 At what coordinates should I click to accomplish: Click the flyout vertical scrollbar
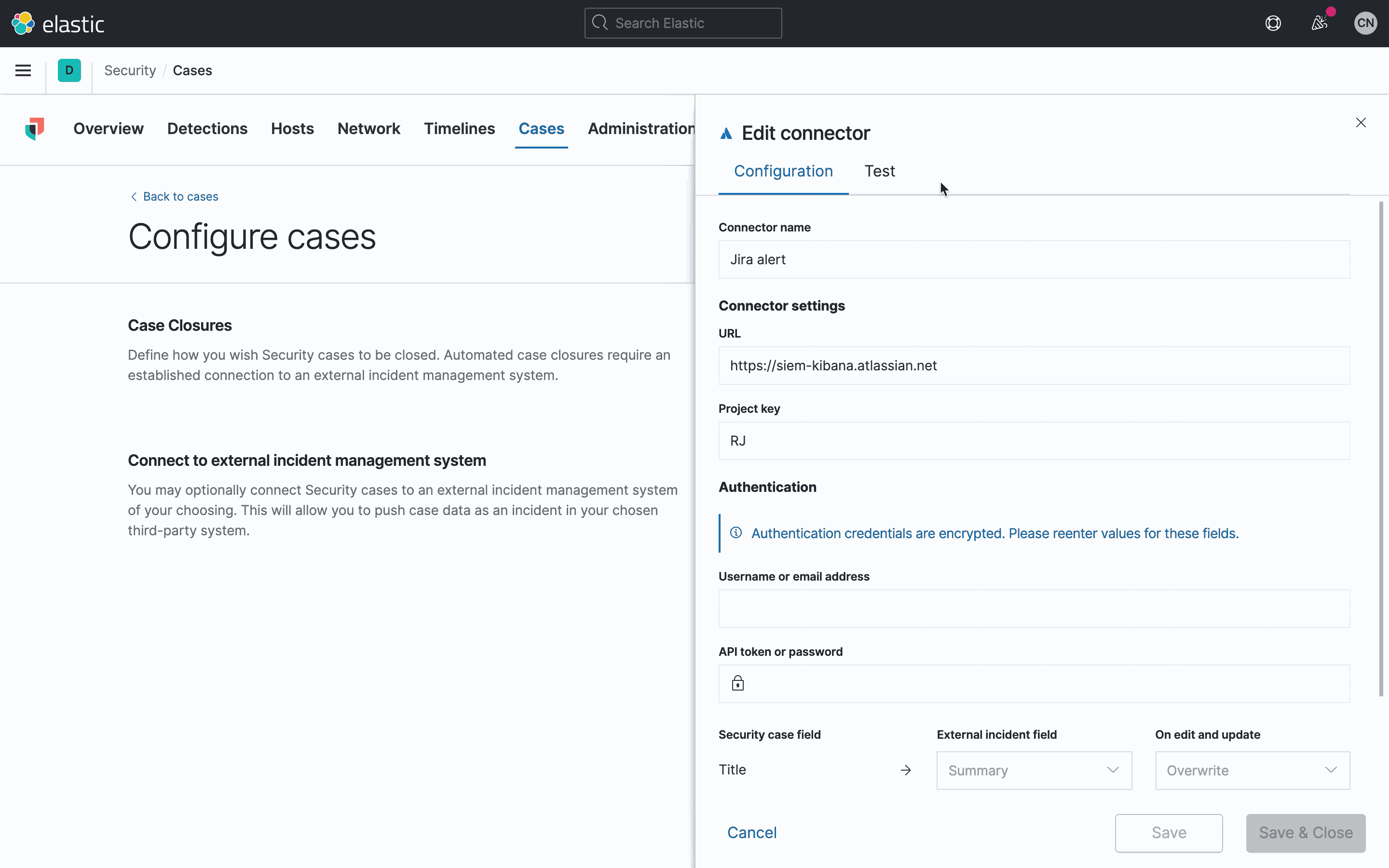click(x=1381, y=448)
